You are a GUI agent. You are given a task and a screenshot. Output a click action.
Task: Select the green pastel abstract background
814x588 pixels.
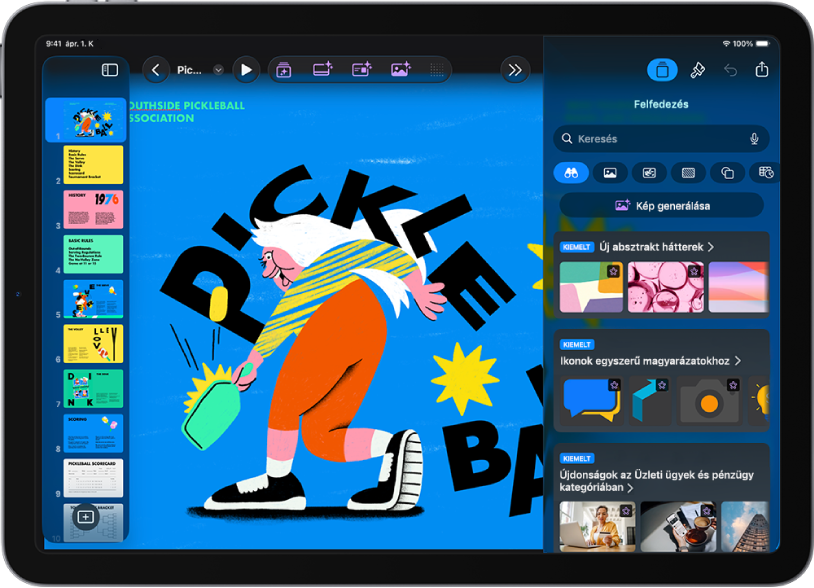pos(591,287)
